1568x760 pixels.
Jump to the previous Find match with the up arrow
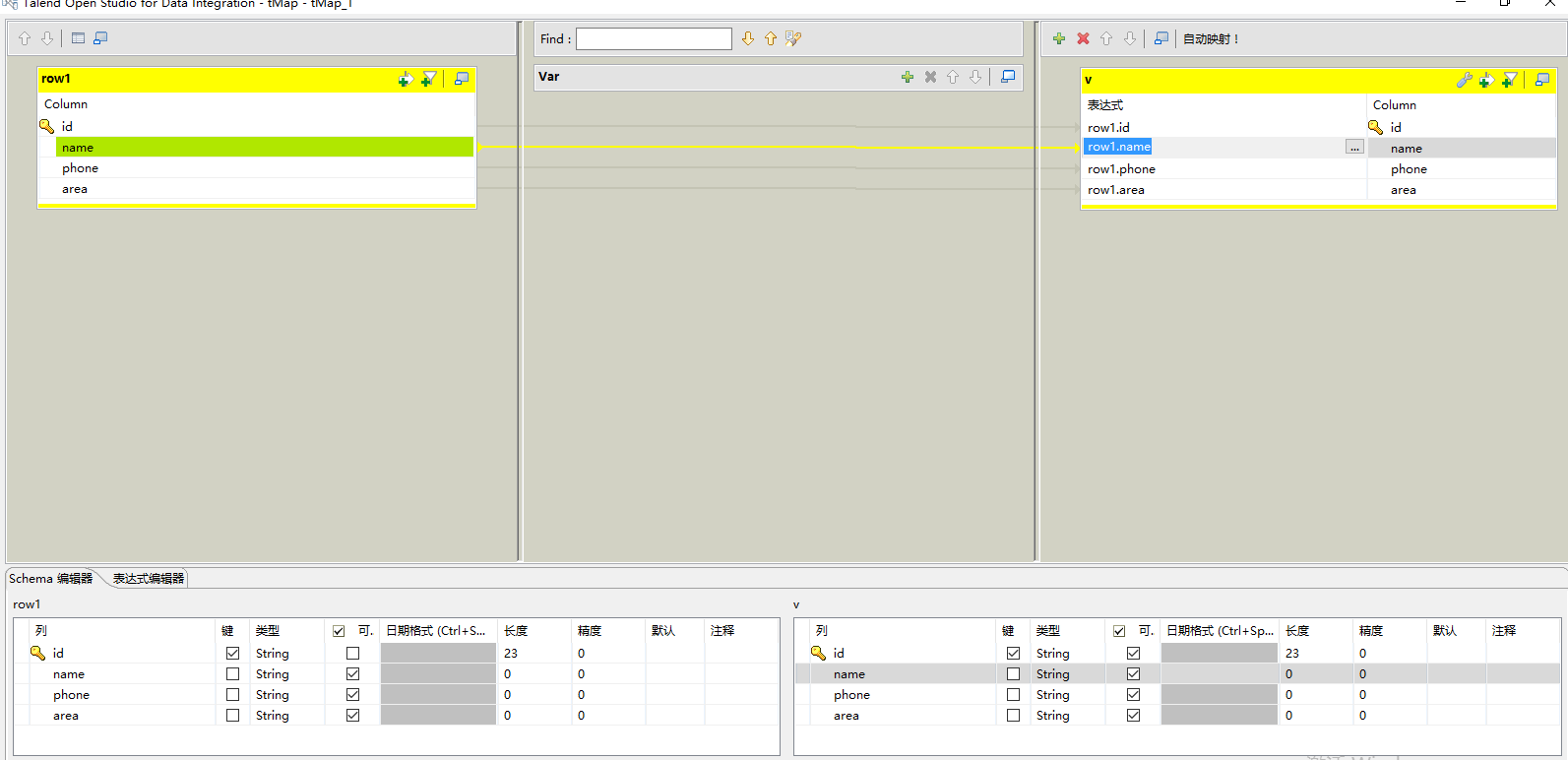(771, 38)
